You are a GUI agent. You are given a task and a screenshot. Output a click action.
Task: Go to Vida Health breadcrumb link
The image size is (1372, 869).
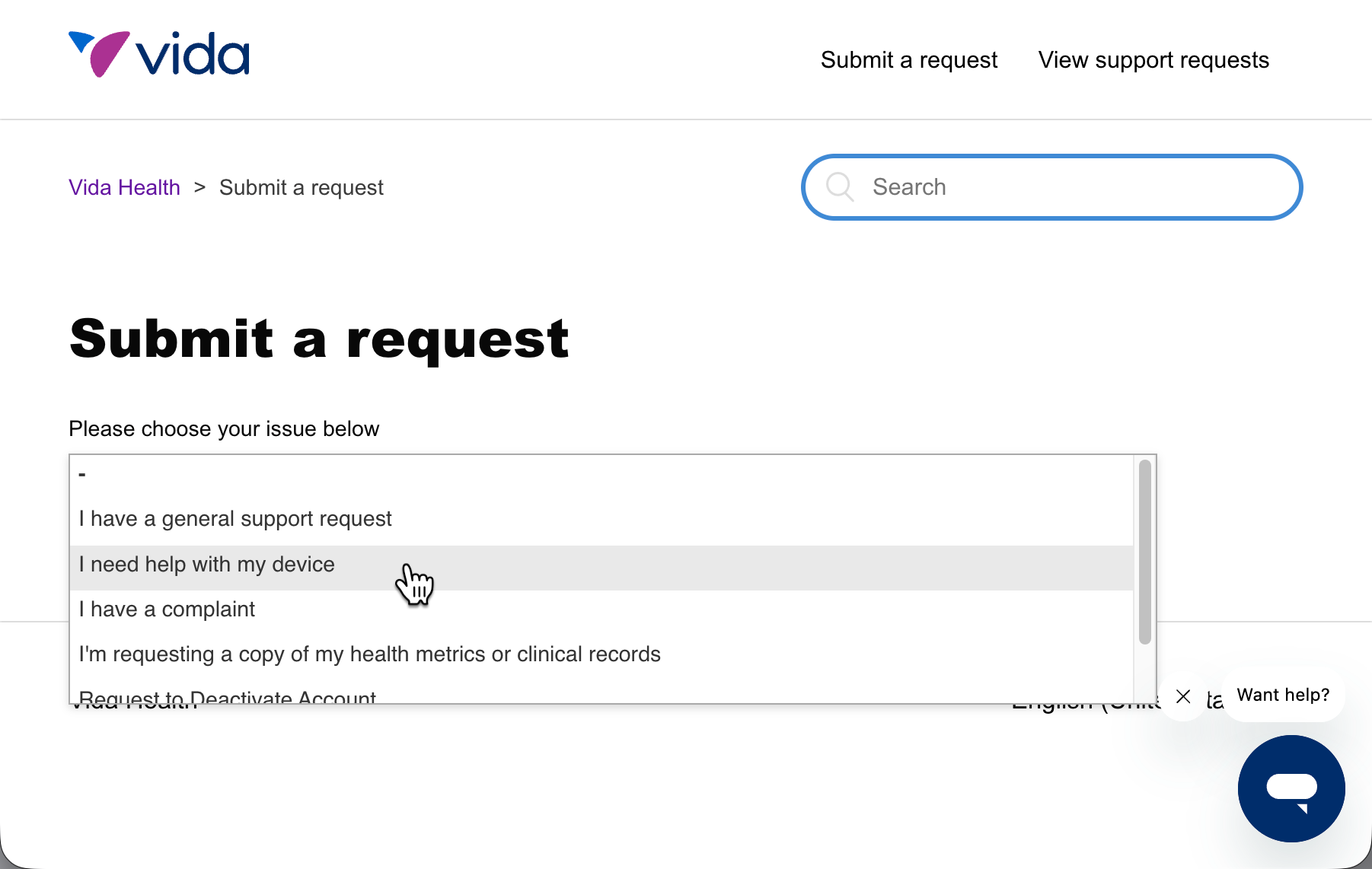click(x=124, y=187)
